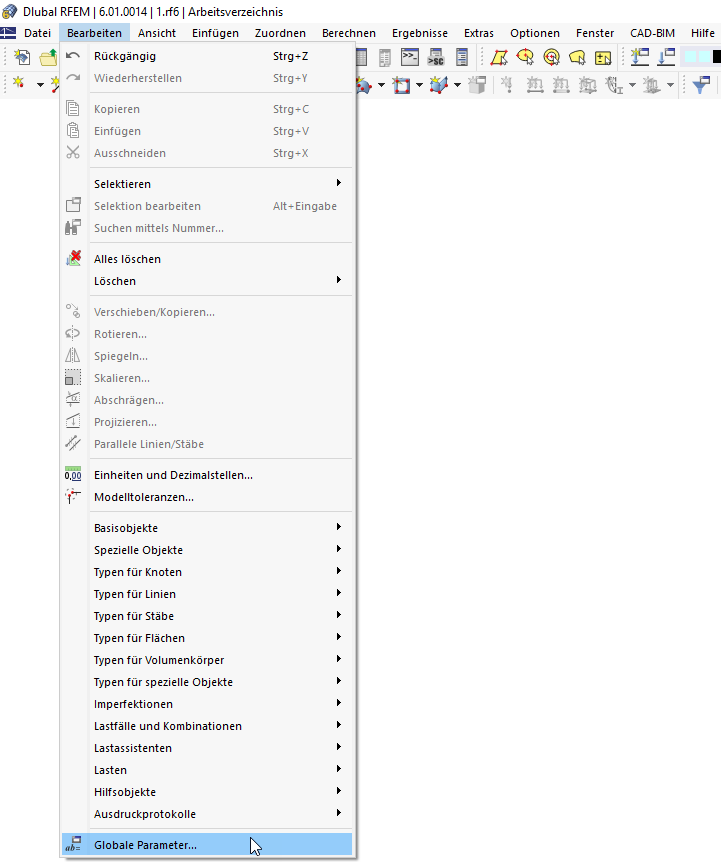Click the ellipse selection tool icon
The image size is (721, 862).
pos(525,57)
